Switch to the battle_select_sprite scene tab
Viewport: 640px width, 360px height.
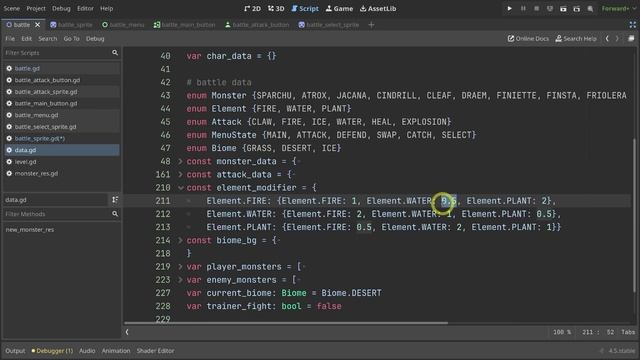point(329,24)
